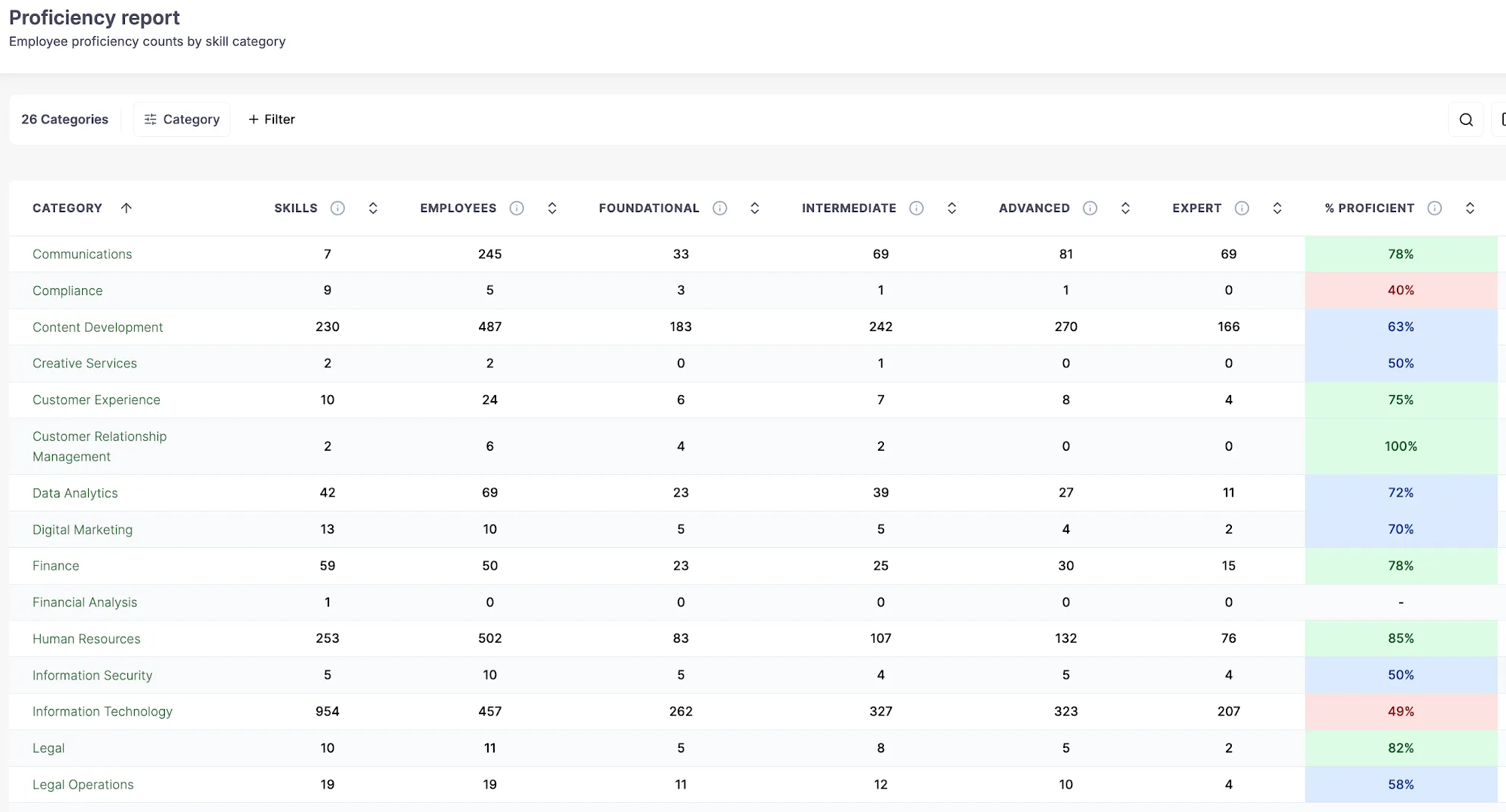
Task: Open the Data Analytics category
Action: tap(75, 493)
